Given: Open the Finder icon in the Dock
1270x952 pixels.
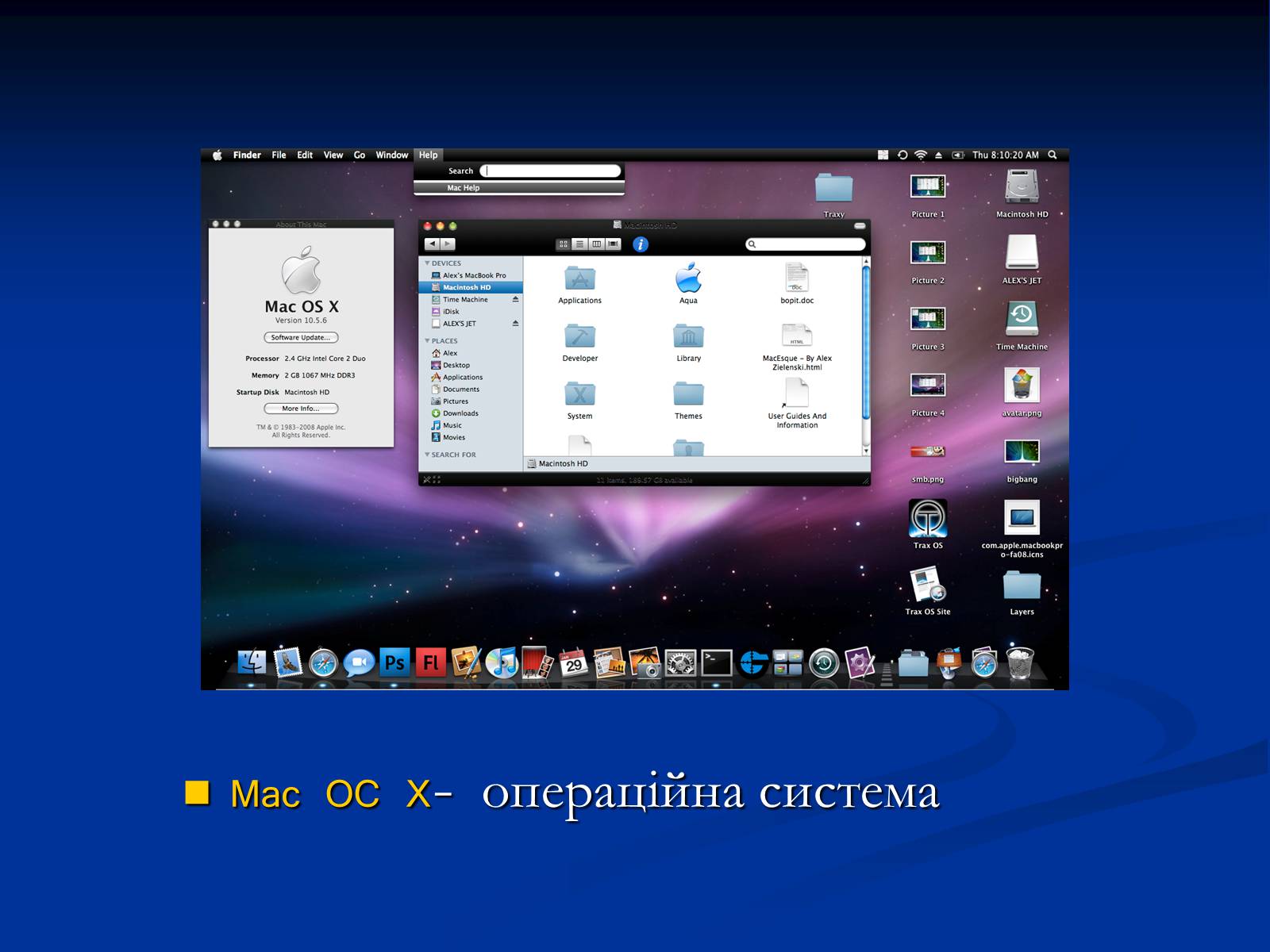Looking at the screenshot, I should click(252, 662).
